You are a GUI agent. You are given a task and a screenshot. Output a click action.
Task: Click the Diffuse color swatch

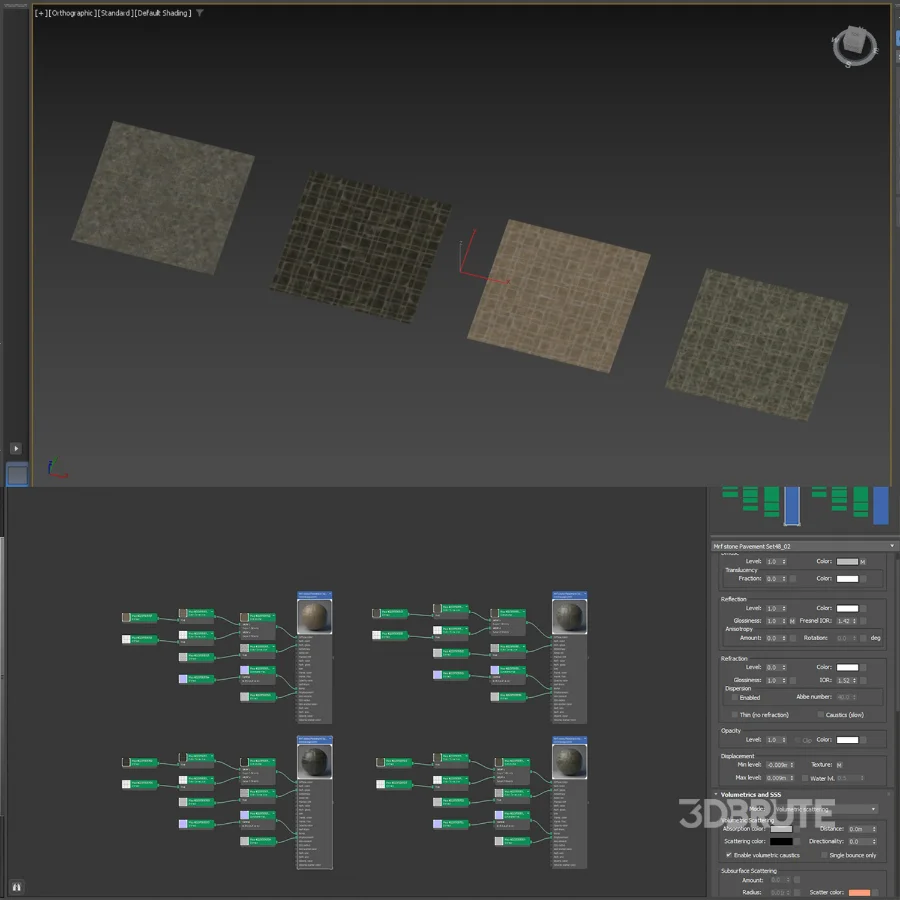[x=847, y=561]
